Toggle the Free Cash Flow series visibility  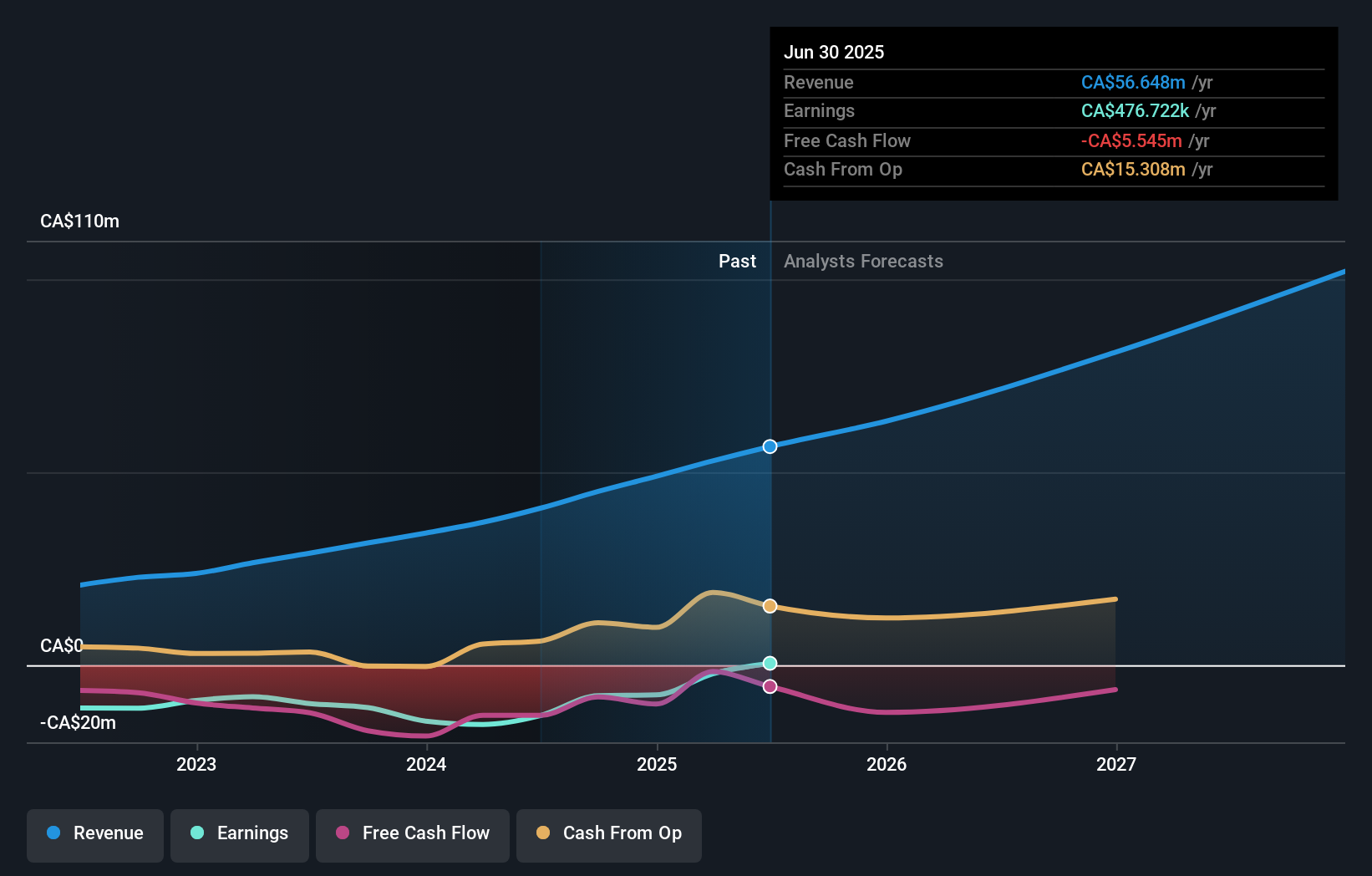(413, 835)
